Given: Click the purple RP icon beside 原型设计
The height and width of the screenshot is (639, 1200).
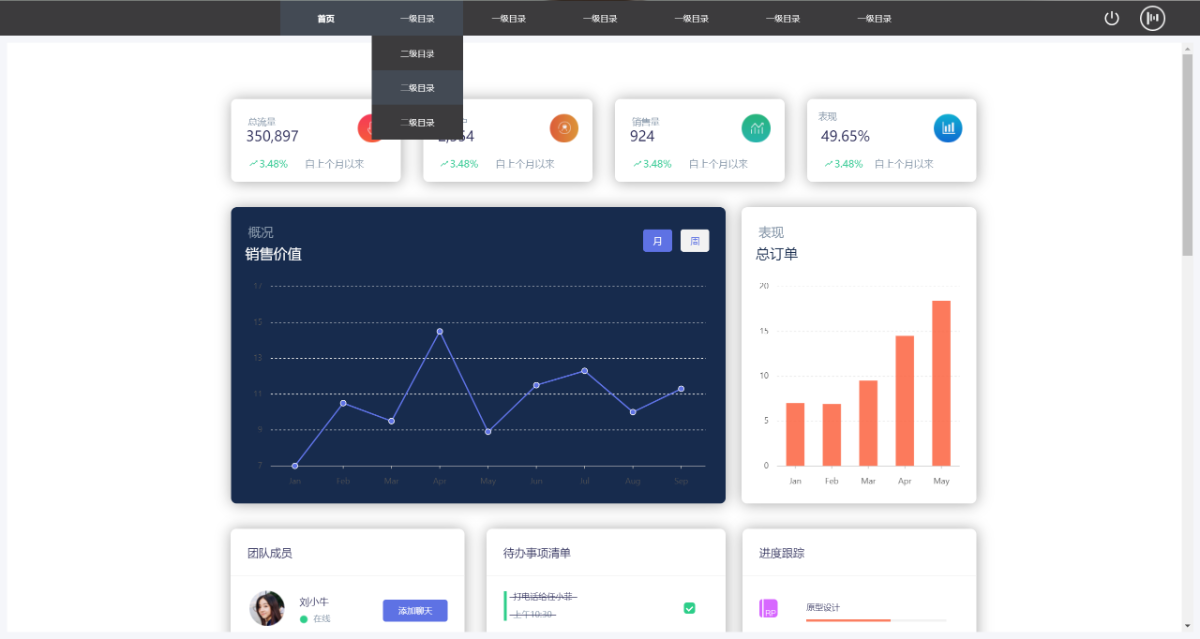Looking at the screenshot, I should click(769, 608).
